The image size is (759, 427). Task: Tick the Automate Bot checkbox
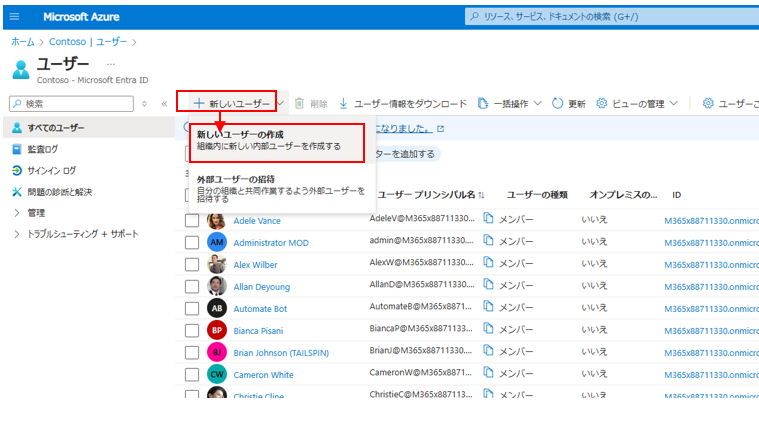tap(192, 309)
